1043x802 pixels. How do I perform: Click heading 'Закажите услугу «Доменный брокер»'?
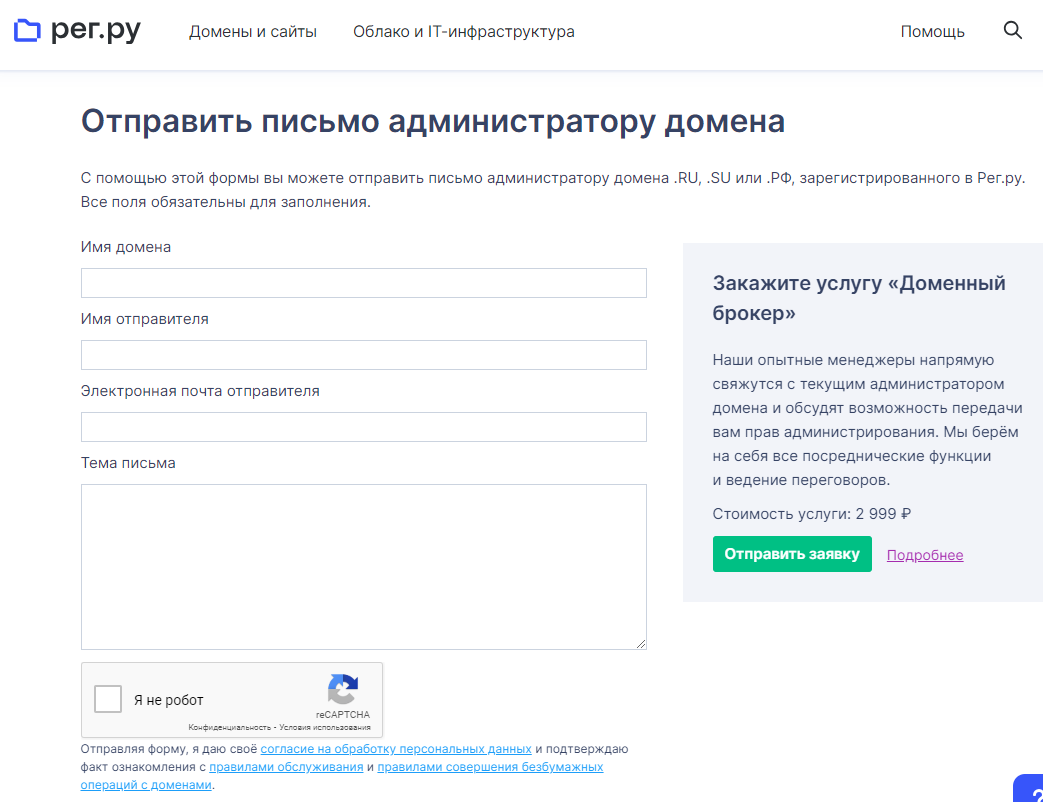tap(859, 298)
